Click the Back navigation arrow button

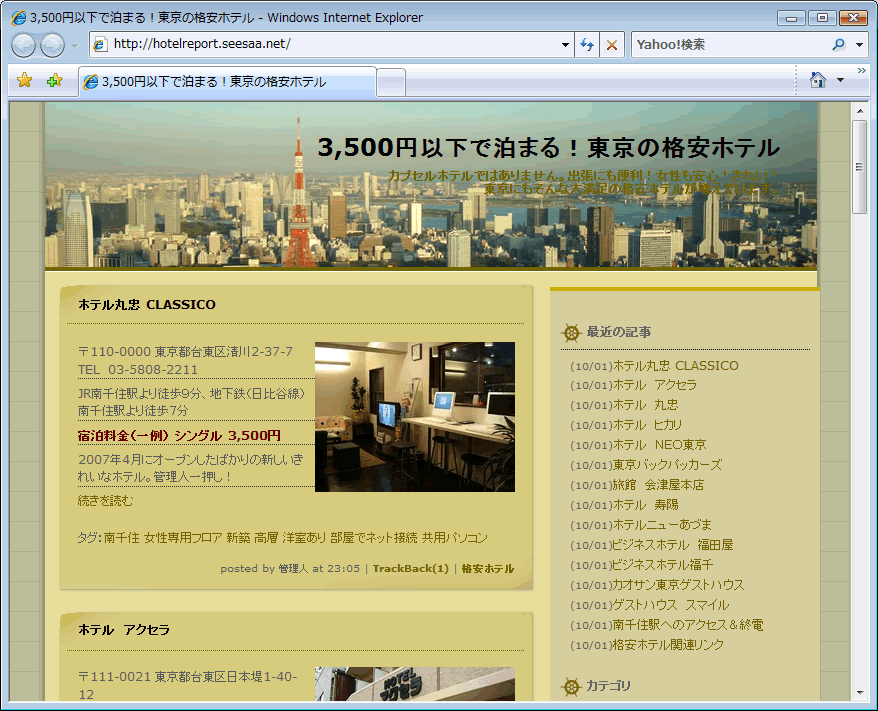[23, 45]
